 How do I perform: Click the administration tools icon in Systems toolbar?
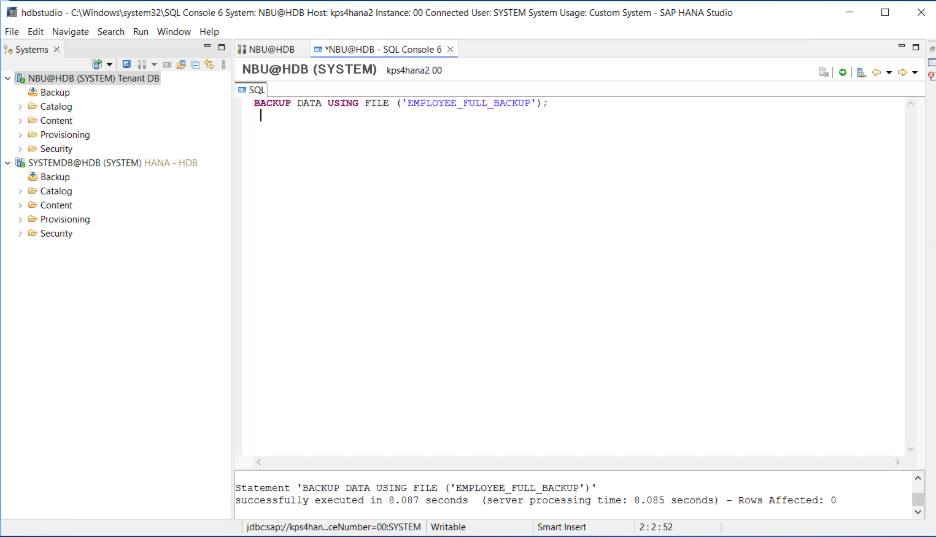(142, 64)
